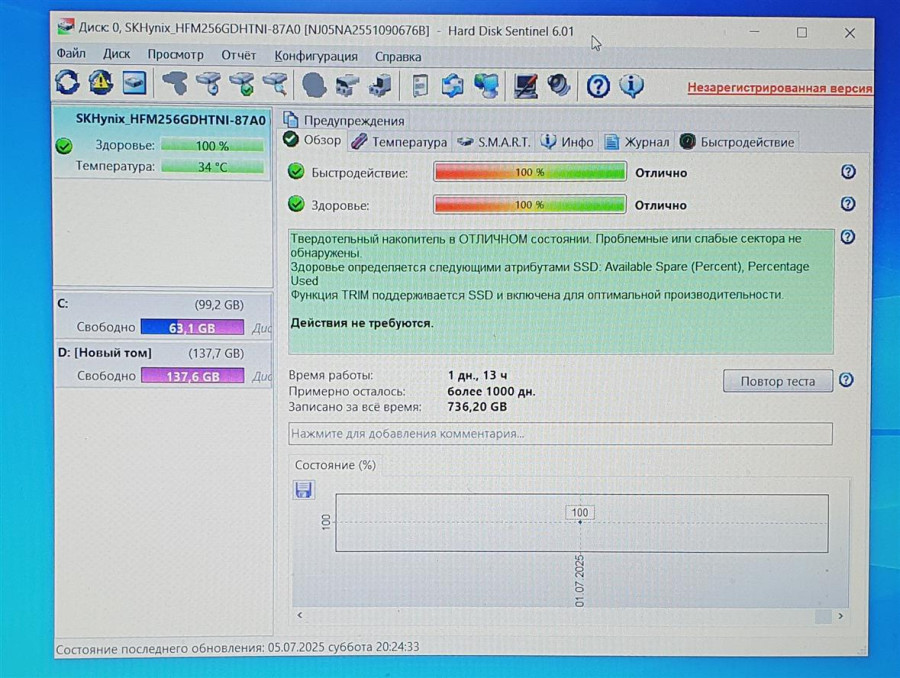Viewport: 900px width, 678px height.
Task: Open the Диск menu
Action: [x=117, y=54]
